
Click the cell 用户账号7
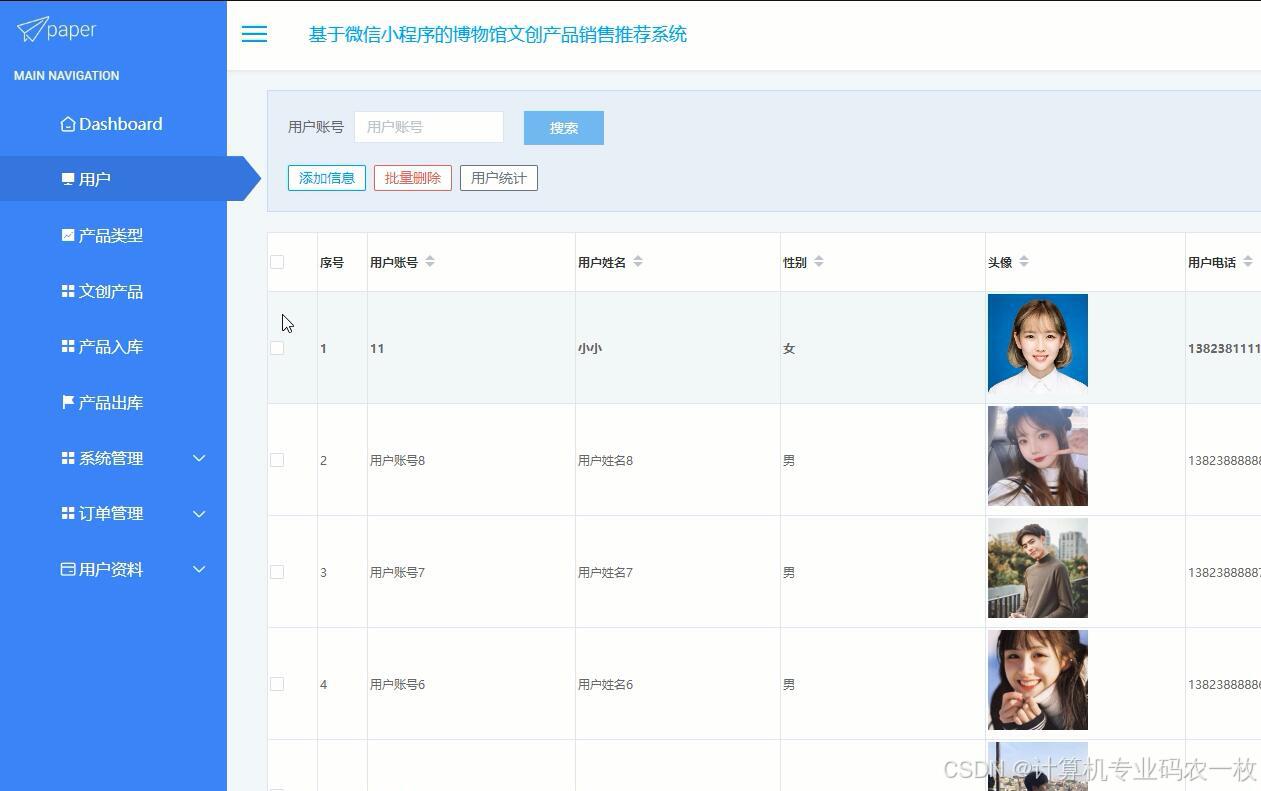coord(398,572)
